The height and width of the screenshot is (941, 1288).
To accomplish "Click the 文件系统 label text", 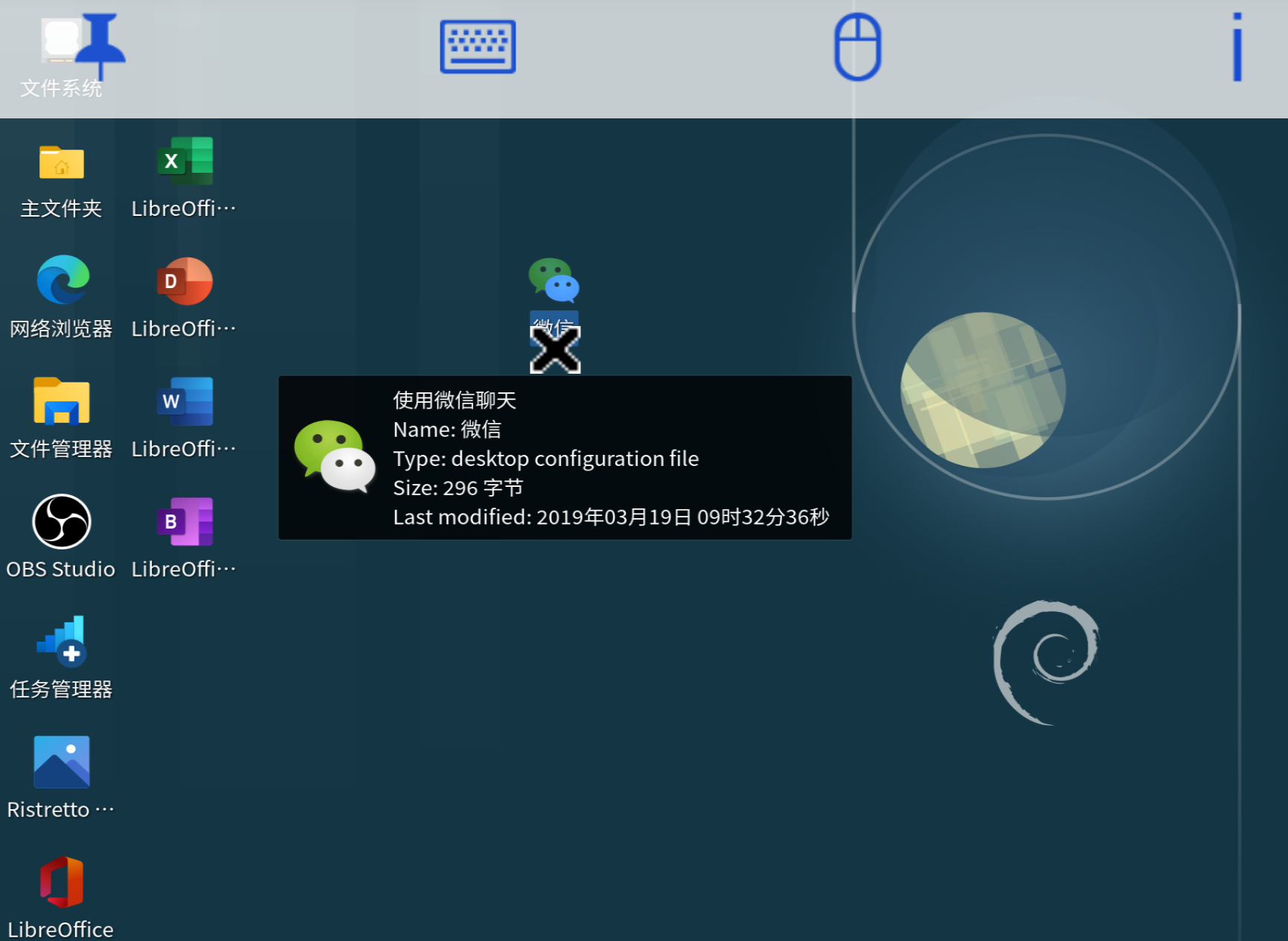I will click(x=61, y=89).
